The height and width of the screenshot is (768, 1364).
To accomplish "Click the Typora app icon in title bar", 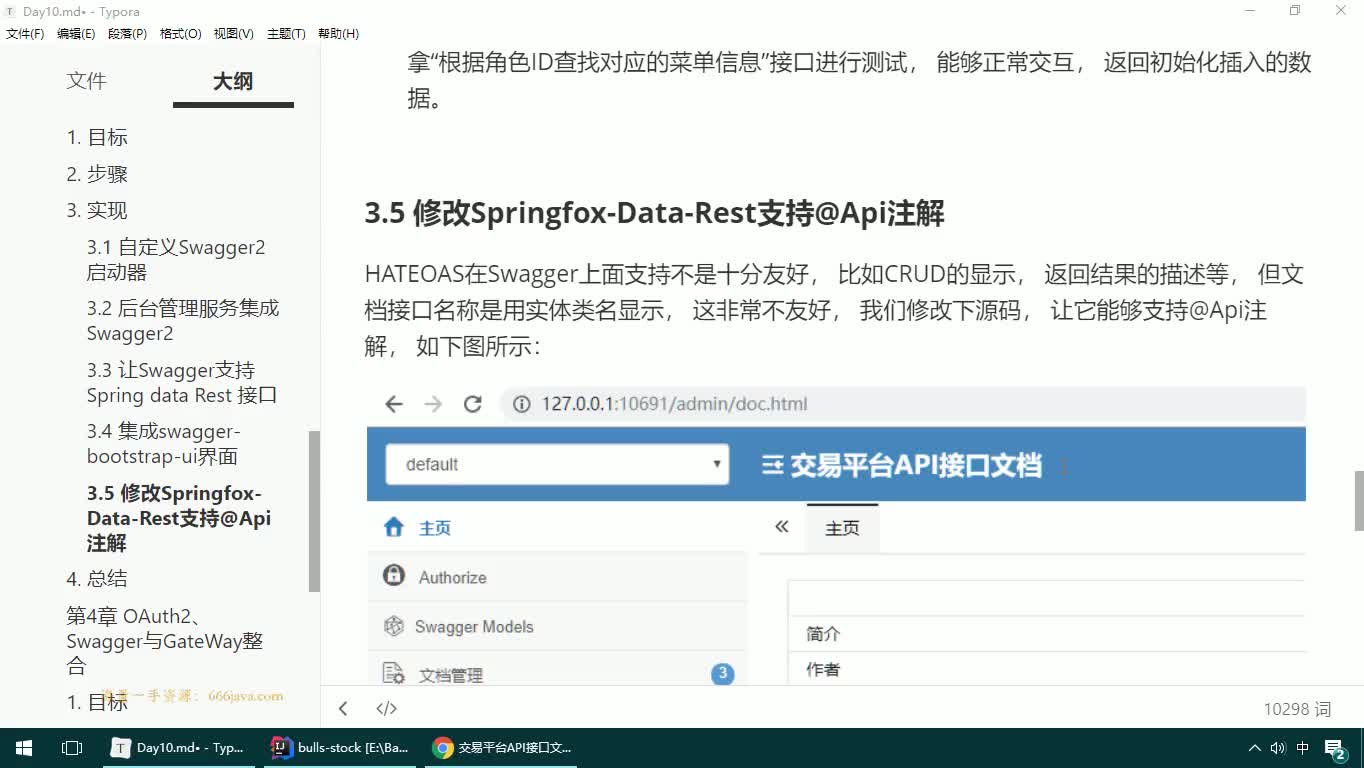I will point(10,12).
